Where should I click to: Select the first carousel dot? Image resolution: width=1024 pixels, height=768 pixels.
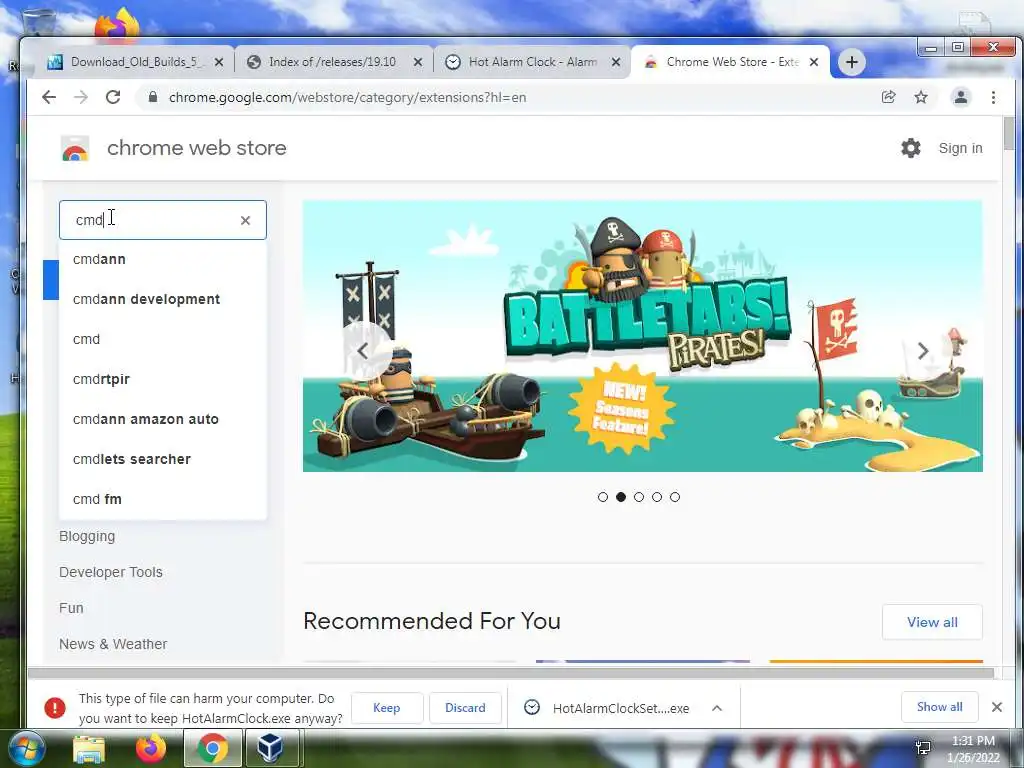[603, 497]
